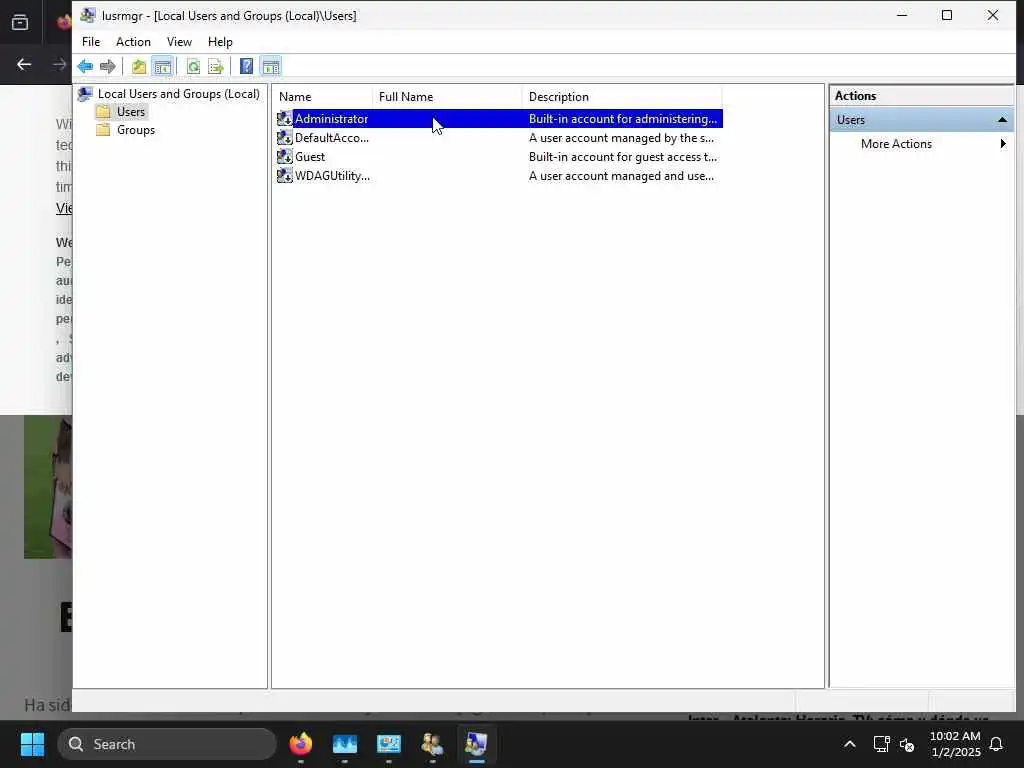This screenshot has width=1024, height=768.
Task: Select the Administrator user account
Action: pyautogui.click(x=500, y=119)
